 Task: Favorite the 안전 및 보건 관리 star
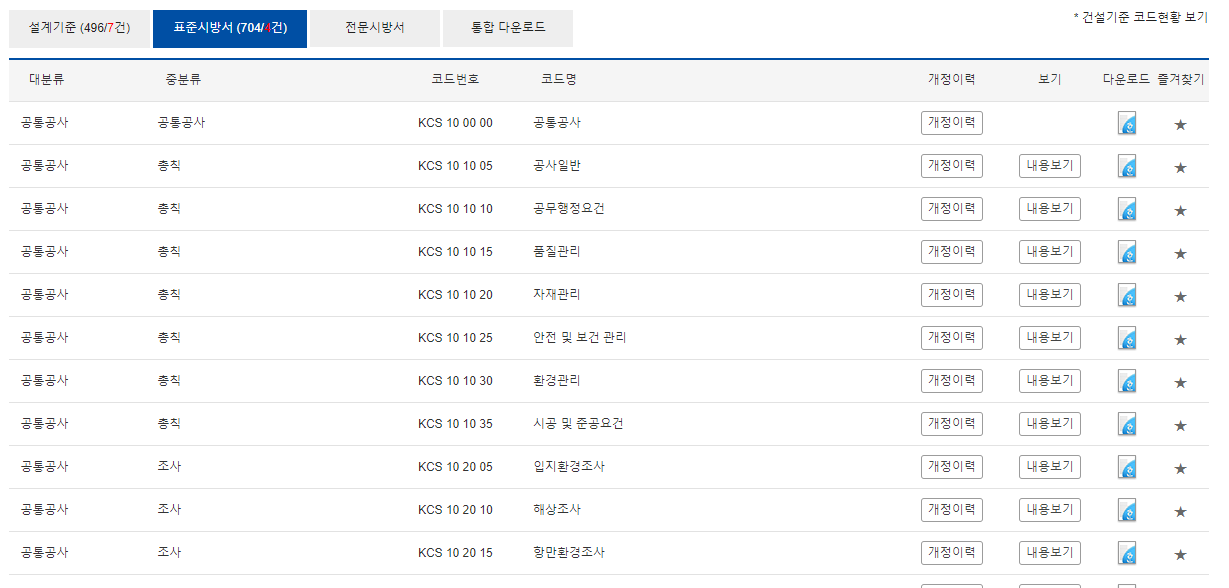pyautogui.click(x=1180, y=339)
